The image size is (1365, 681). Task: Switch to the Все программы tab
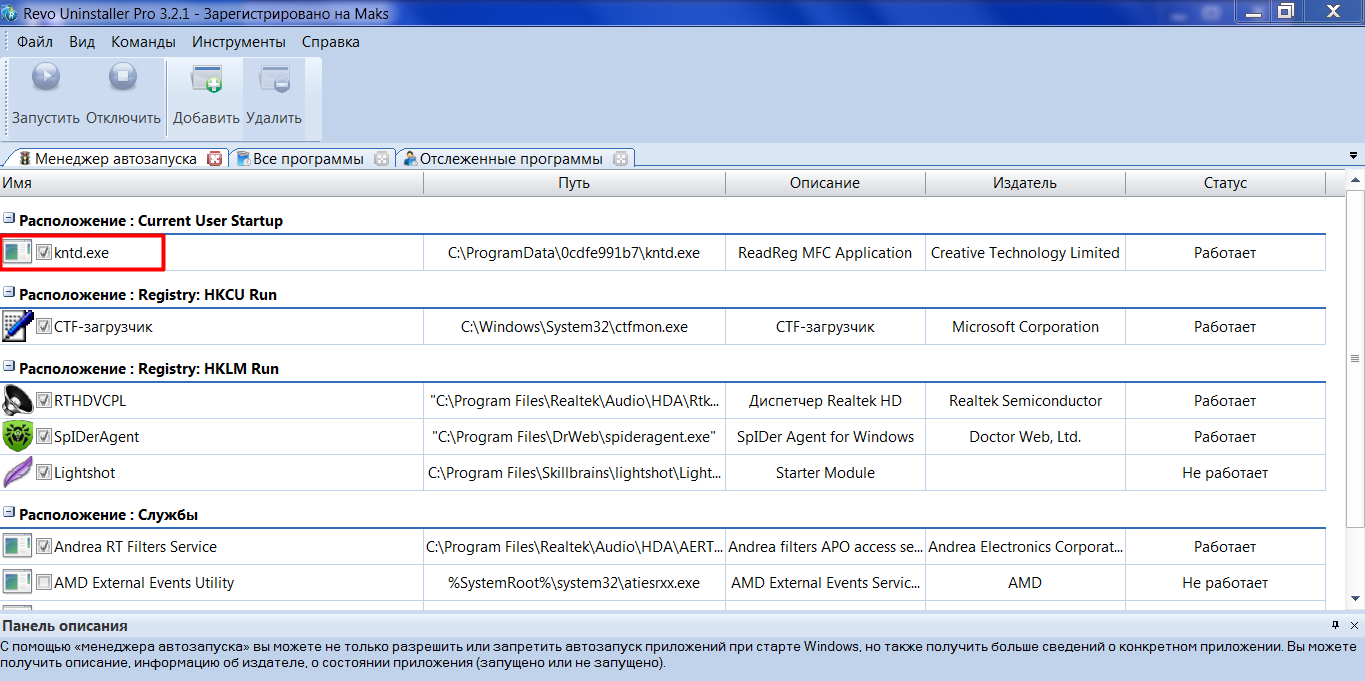[x=307, y=159]
